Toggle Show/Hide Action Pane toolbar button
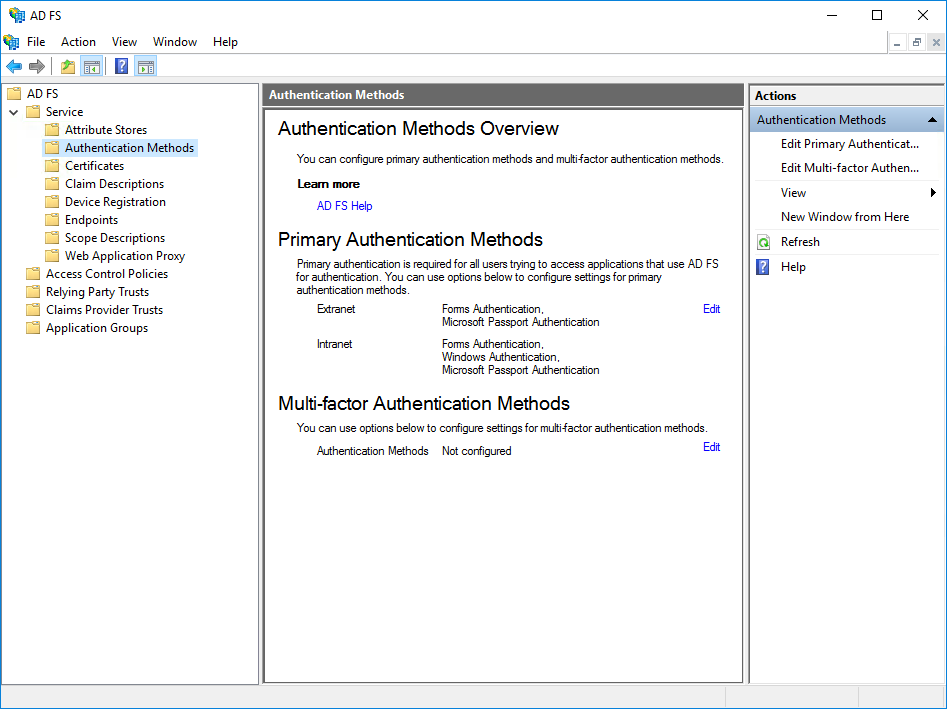The image size is (947, 709). 146,67
